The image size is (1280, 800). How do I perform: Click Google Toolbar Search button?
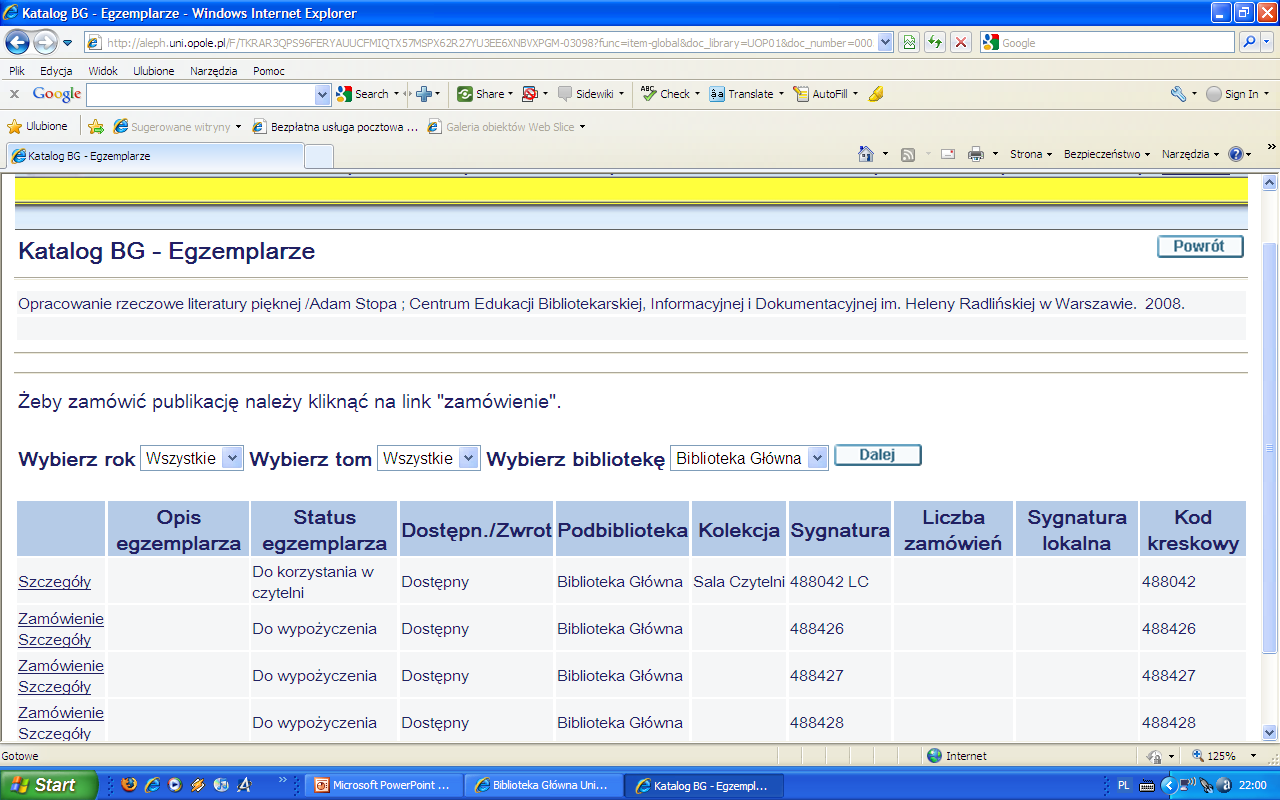(363, 94)
